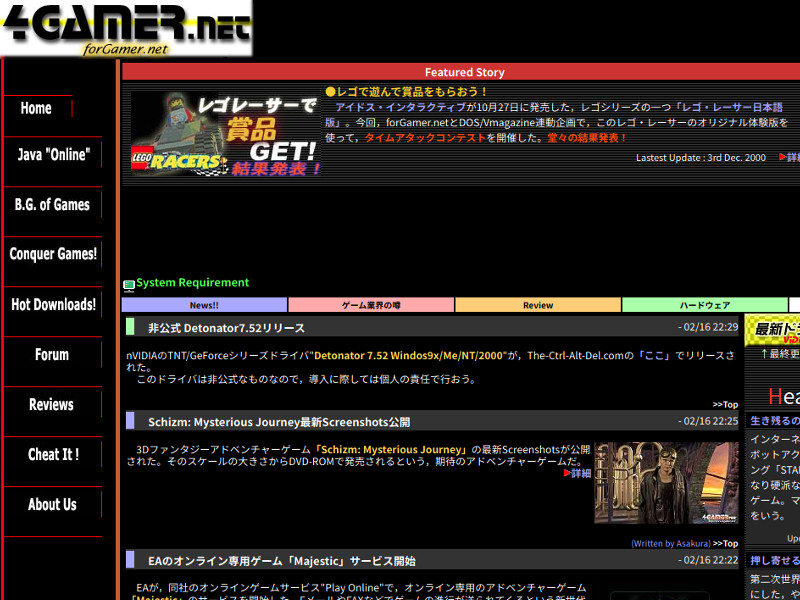Click the 4GAMER.net logo banner
The width and height of the screenshot is (800, 600).
point(126,28)
